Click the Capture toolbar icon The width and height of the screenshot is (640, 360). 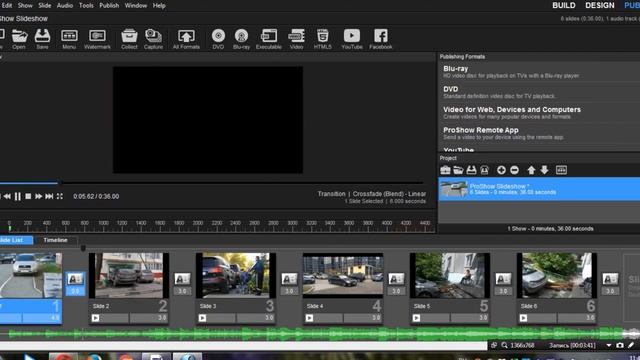coord(153,39)
